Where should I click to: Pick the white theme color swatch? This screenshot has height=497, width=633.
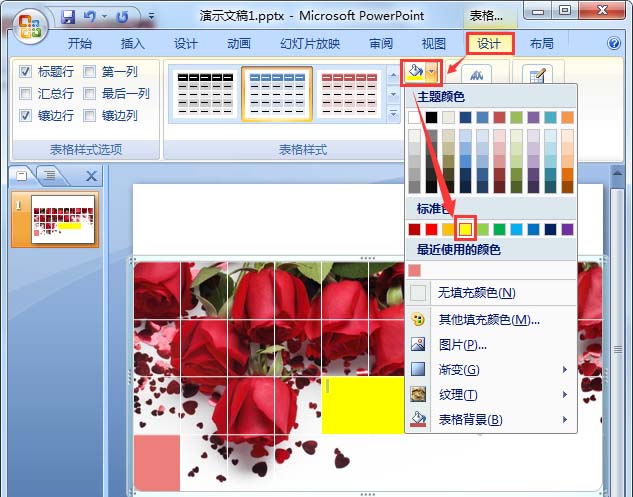[x=414, y=117]
